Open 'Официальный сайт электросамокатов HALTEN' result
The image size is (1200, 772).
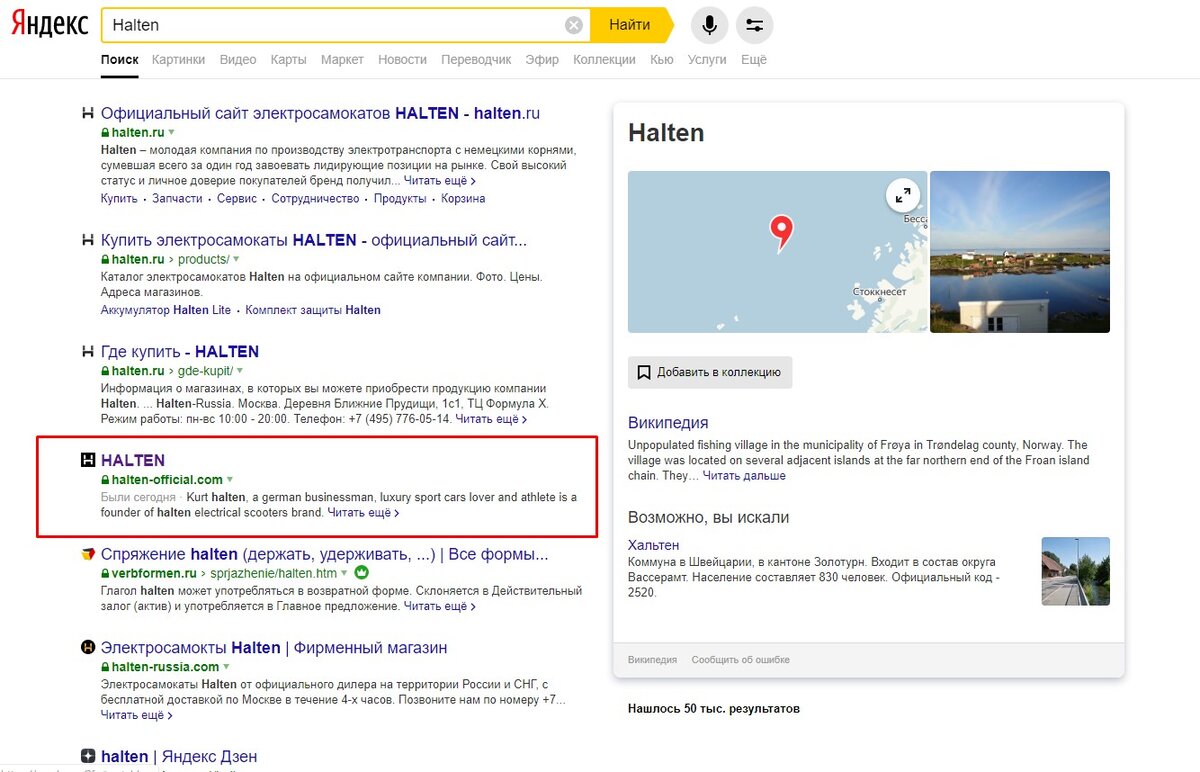point(320,114)
